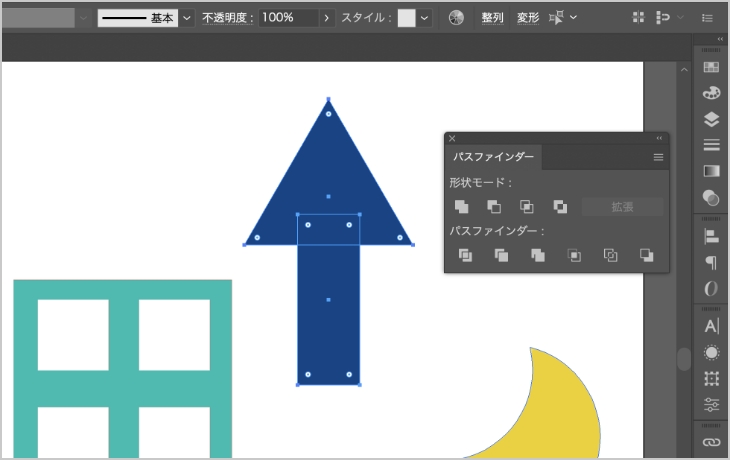Click the Isolate Selected Object icon
This screenshot has width=730, height=460.
556,18
